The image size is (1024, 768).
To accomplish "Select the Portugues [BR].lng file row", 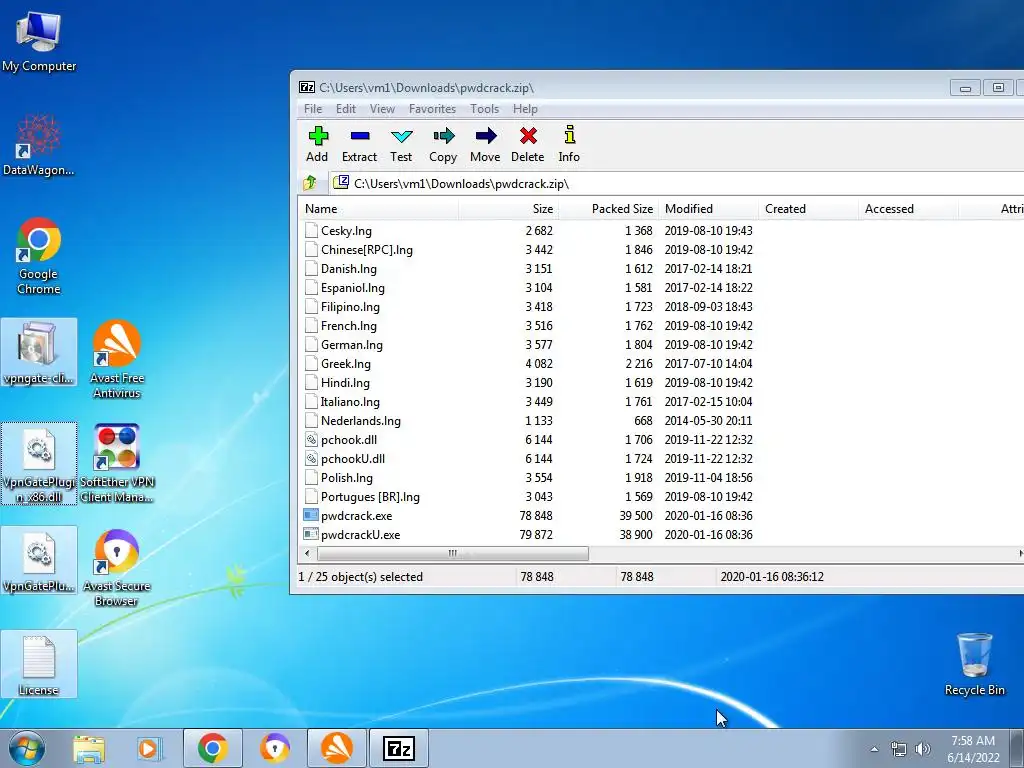I will (660, 496).
